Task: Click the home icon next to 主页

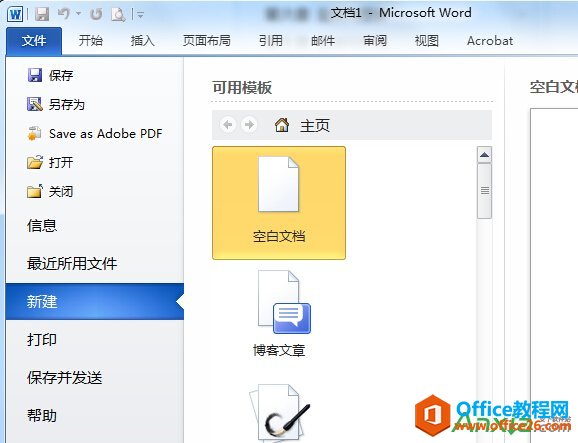Action: pos(282,125)
